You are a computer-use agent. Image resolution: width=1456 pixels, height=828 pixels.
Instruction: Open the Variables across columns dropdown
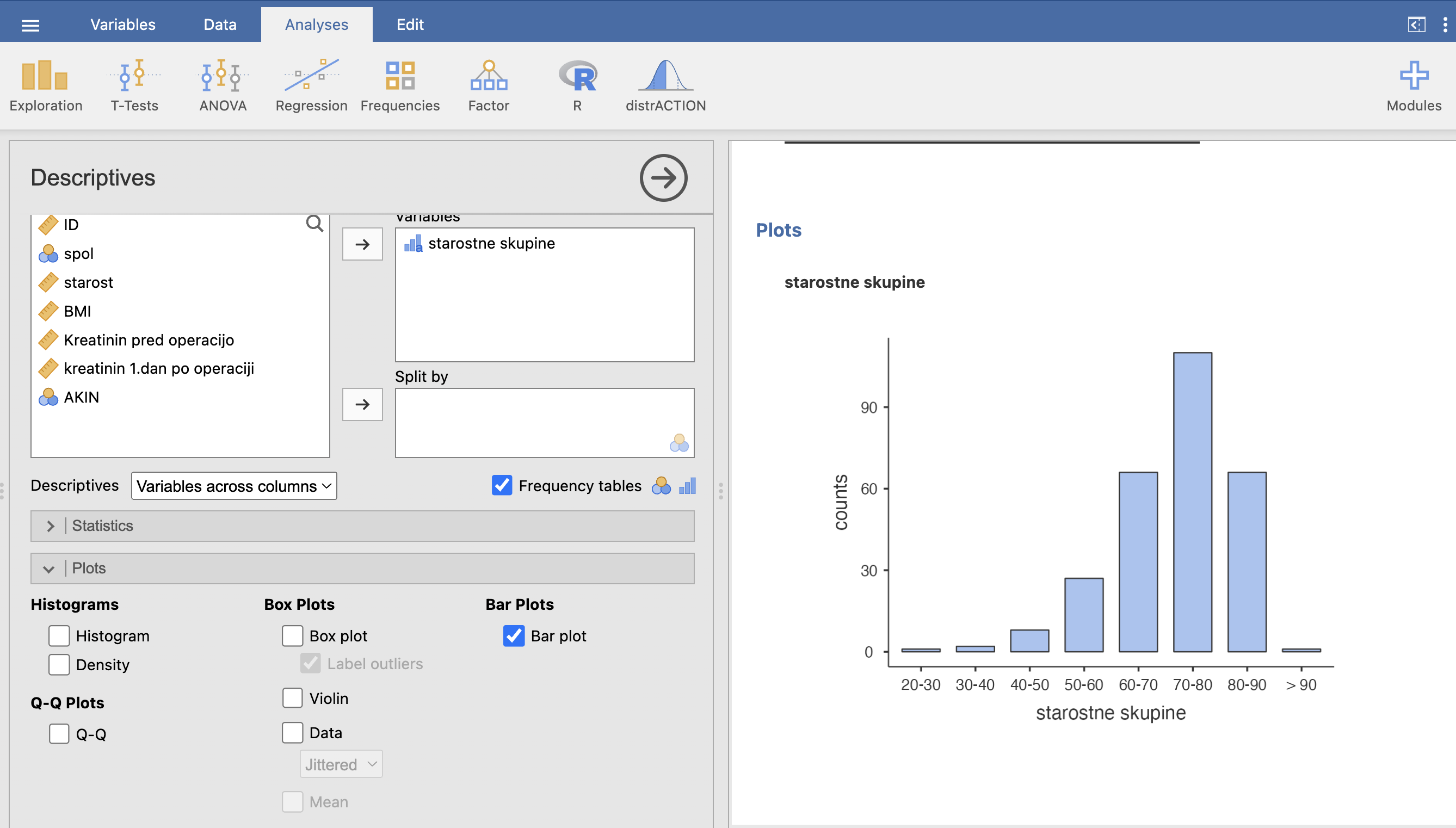point(234,486)
